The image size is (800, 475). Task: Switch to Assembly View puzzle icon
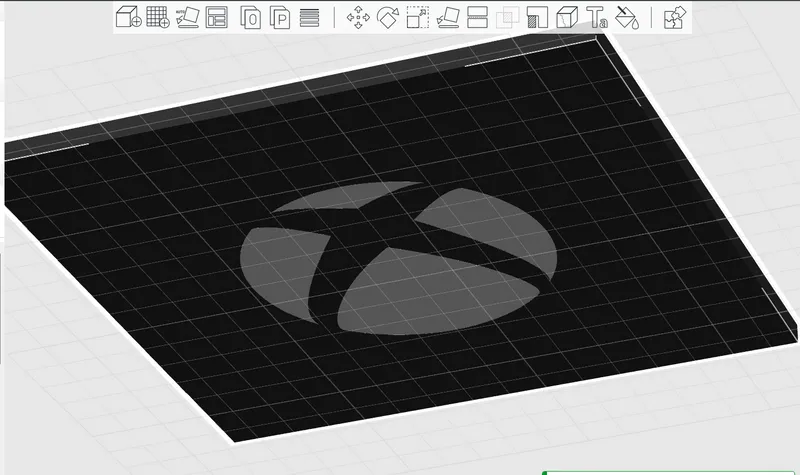[674, 17]
